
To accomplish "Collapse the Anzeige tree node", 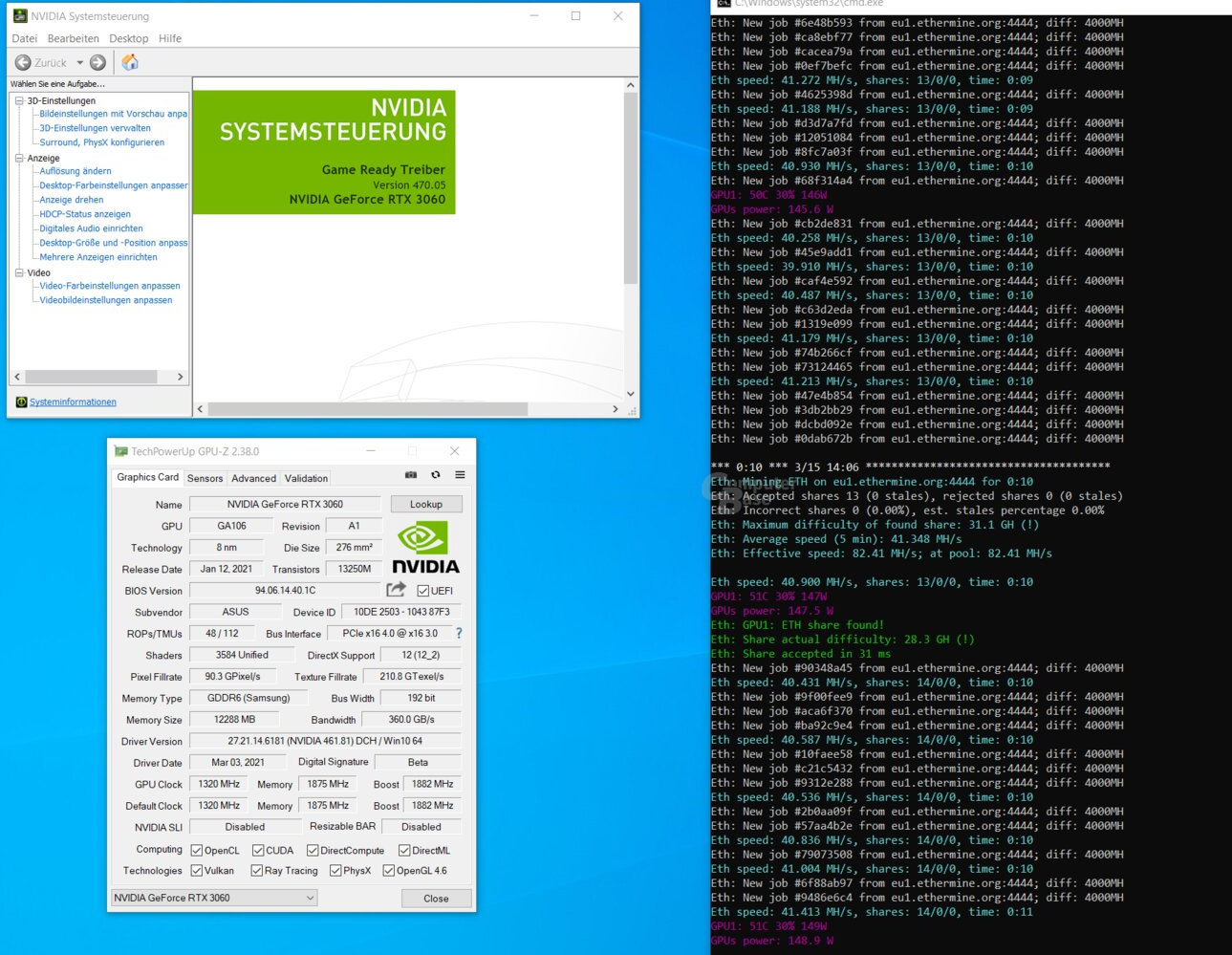I will [19, 158].
